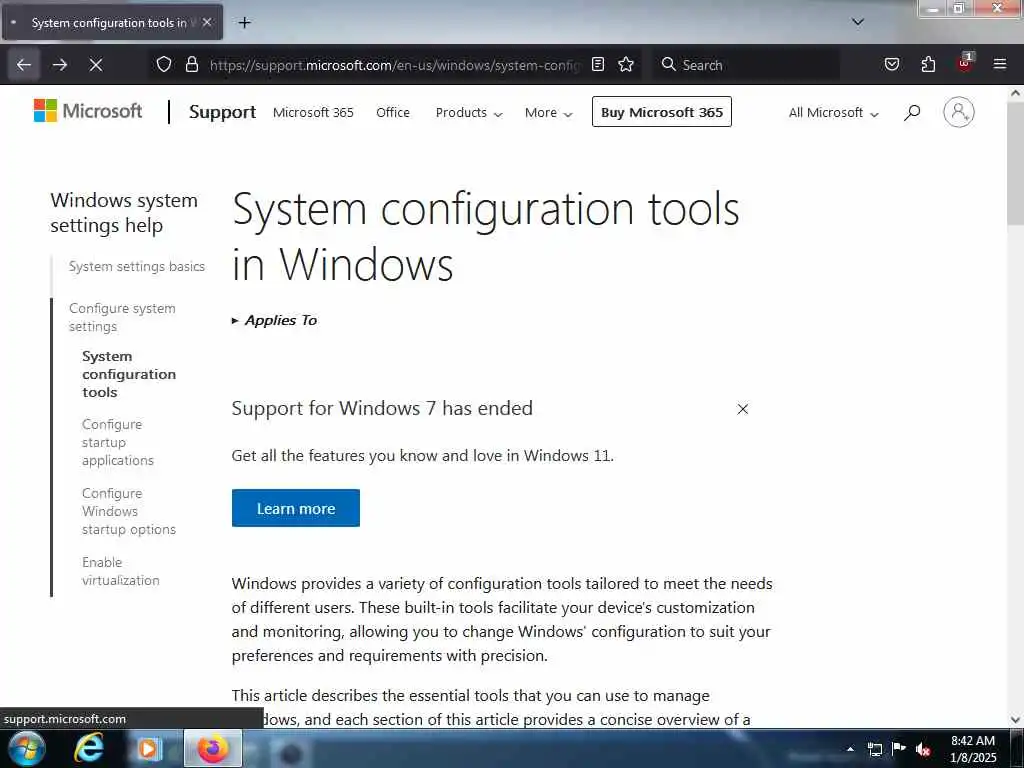Screen dimensions: 1024x768
Task: Open Firefox hamburger application menu
Action: (999, 64)
